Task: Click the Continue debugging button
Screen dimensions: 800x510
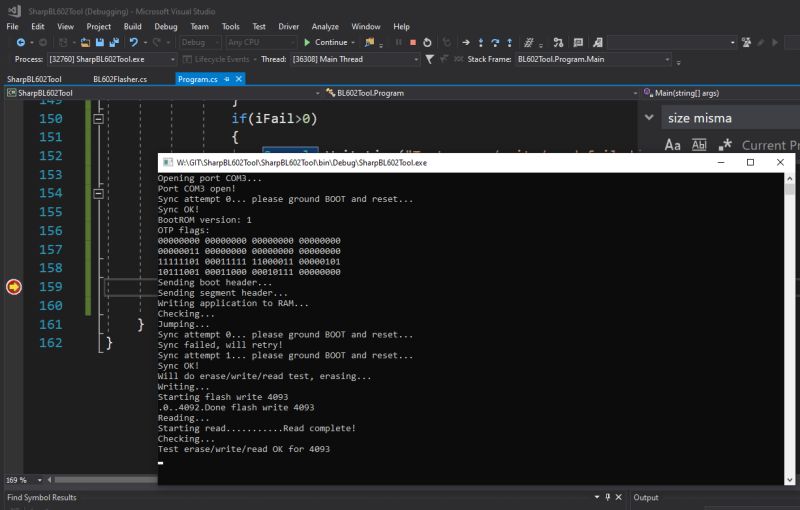Action: click(326, 42)
